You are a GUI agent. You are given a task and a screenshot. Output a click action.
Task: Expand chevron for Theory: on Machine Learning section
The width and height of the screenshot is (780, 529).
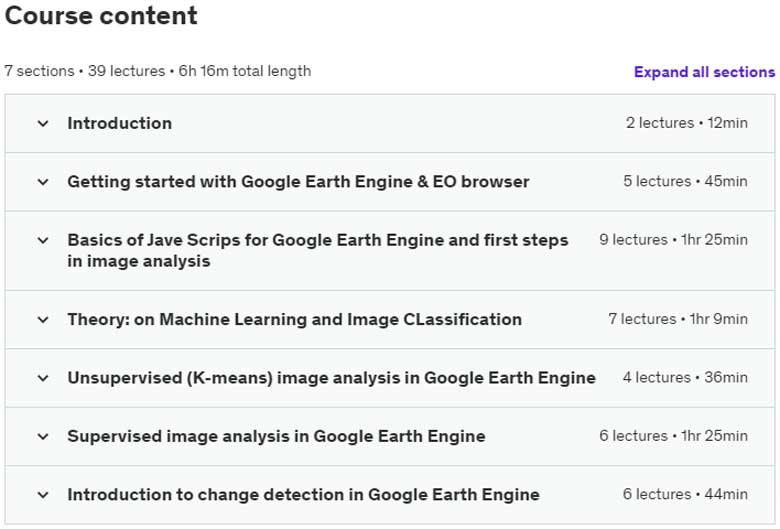[43, 319]
